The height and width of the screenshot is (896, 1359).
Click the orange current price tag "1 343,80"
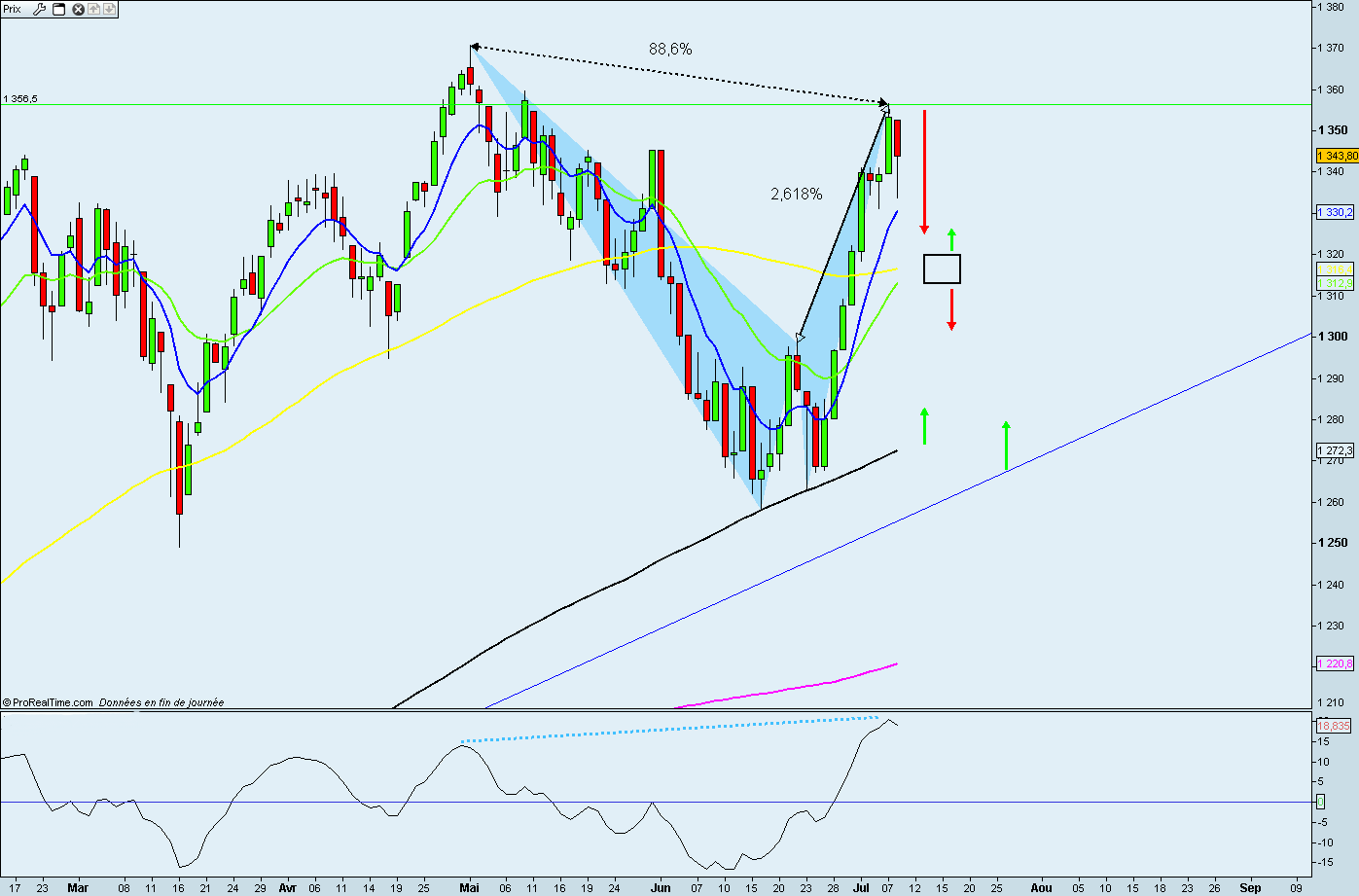click(x=1337, y=156)
